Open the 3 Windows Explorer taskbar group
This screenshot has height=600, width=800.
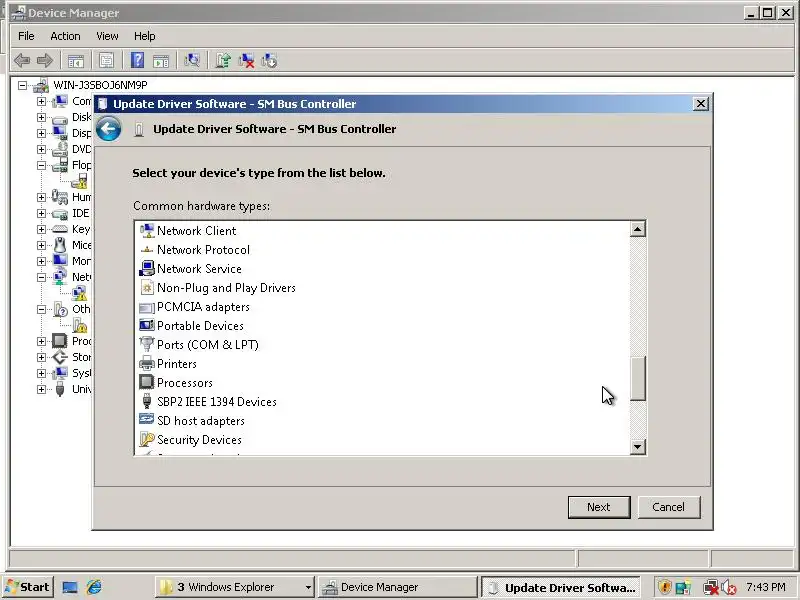point(235,587)
